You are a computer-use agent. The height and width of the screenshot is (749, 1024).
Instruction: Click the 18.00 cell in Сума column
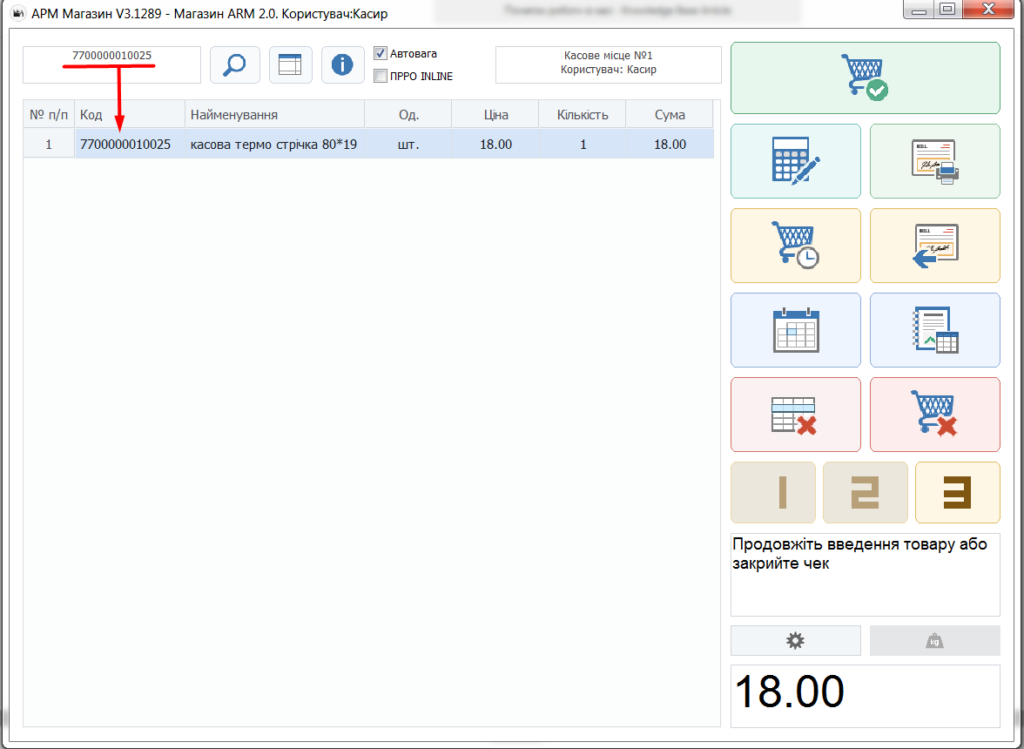[670, 144]
